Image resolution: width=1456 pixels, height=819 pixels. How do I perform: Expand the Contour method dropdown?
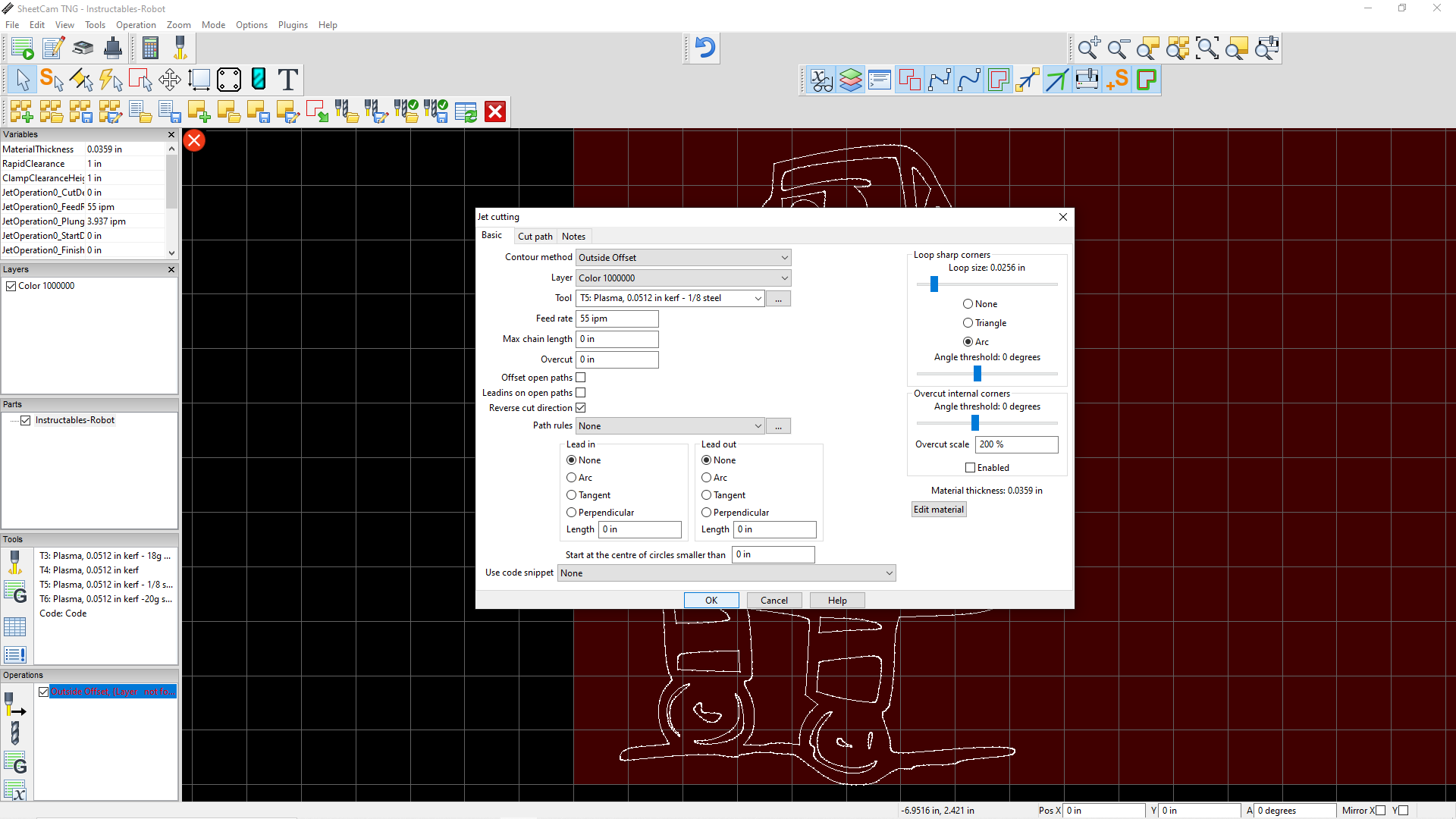tap(783, 257)
